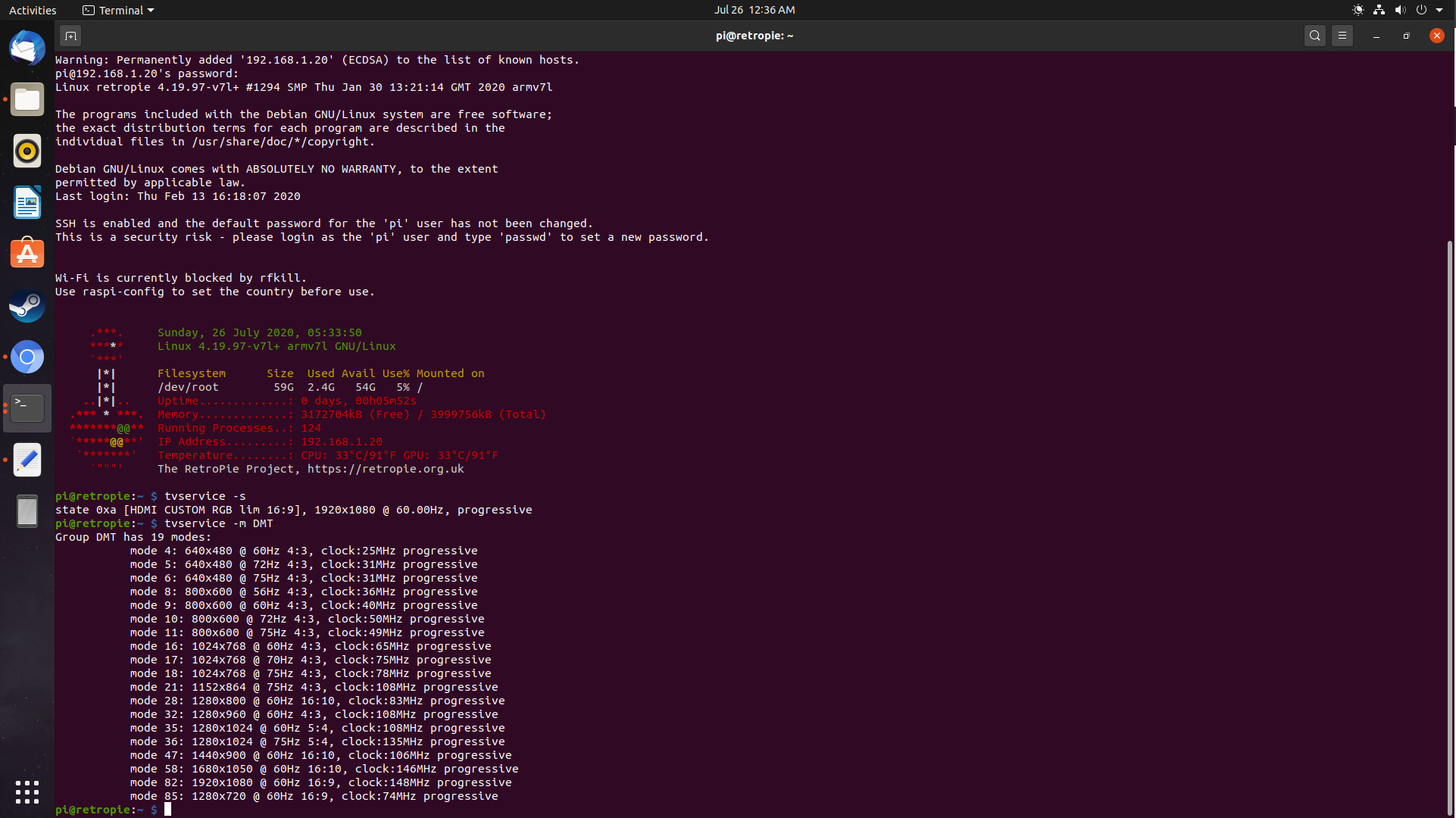The height and width of the screenshot is (818, 1456).
Task: Open the Terminal app menu dropdown
Action: [118, 10]
